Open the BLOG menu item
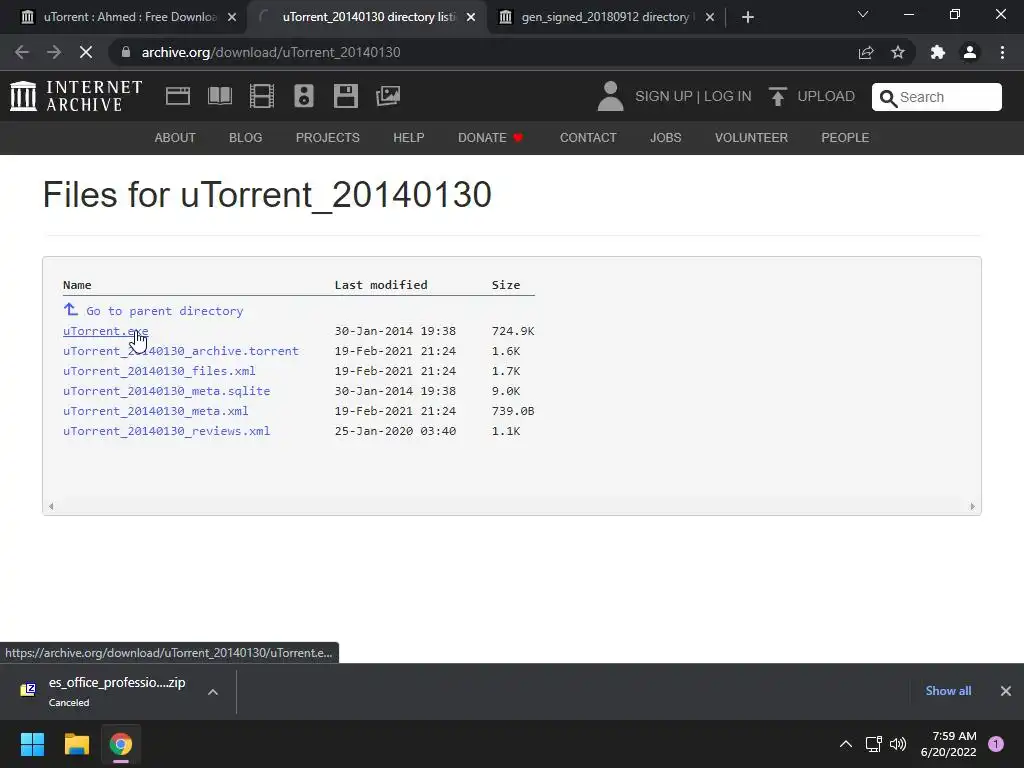The height and width of the screenshot is (768, 1024). (246, 138)
